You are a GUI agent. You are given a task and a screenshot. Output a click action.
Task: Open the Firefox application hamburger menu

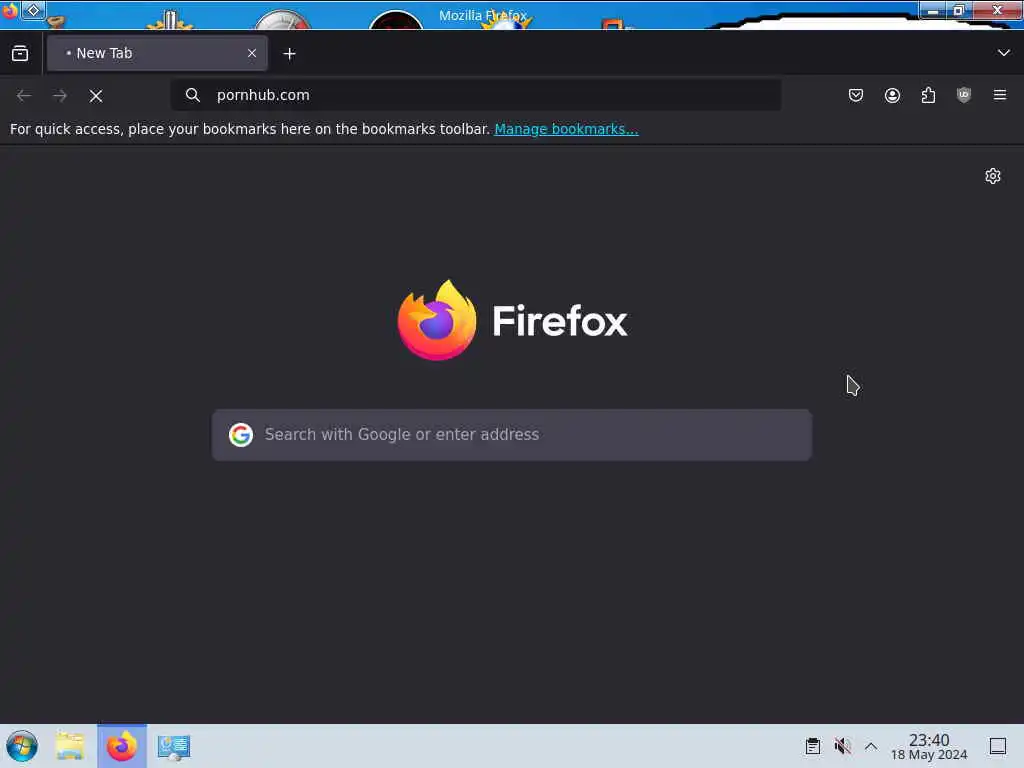tap(999, 95)
